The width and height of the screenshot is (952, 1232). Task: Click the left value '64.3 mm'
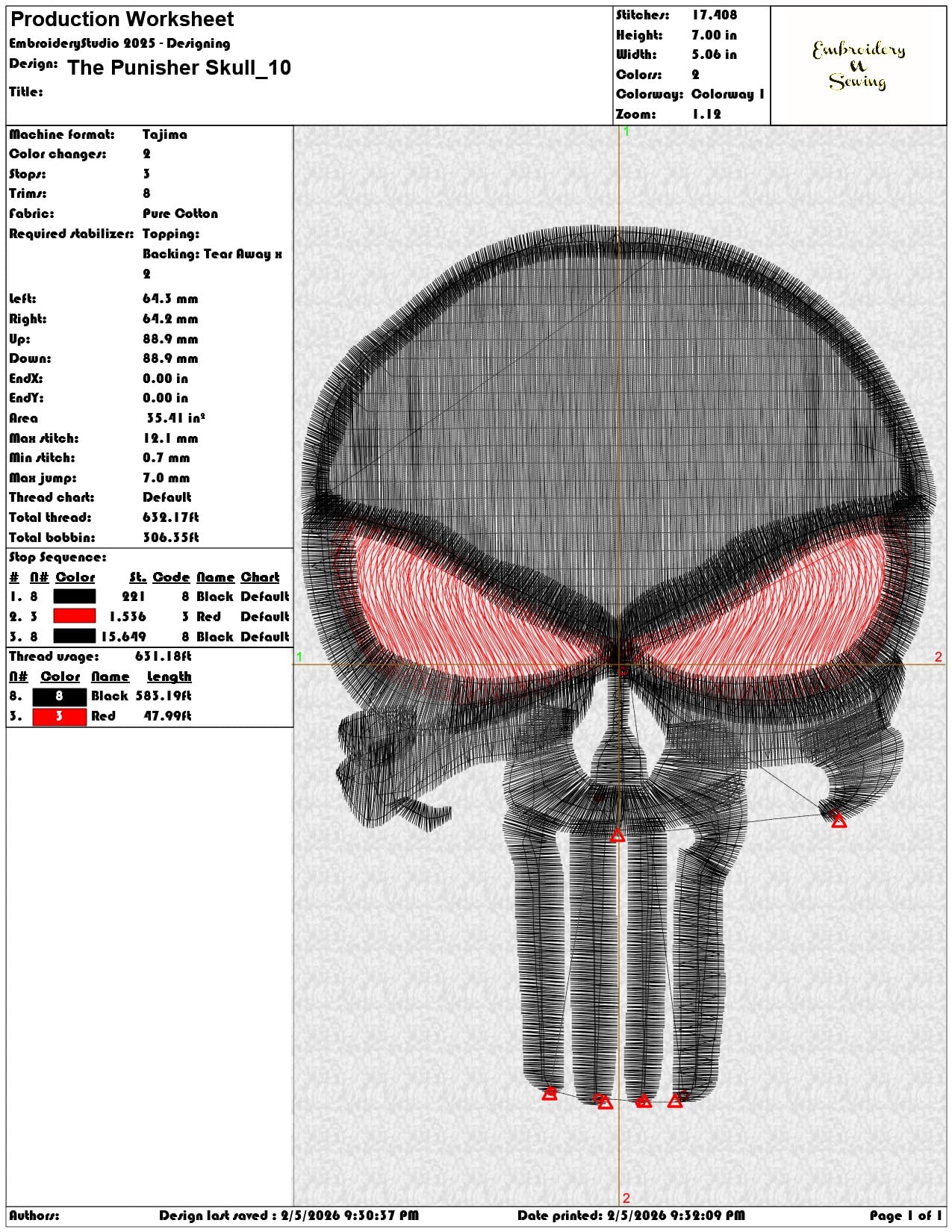pos(170,299)
